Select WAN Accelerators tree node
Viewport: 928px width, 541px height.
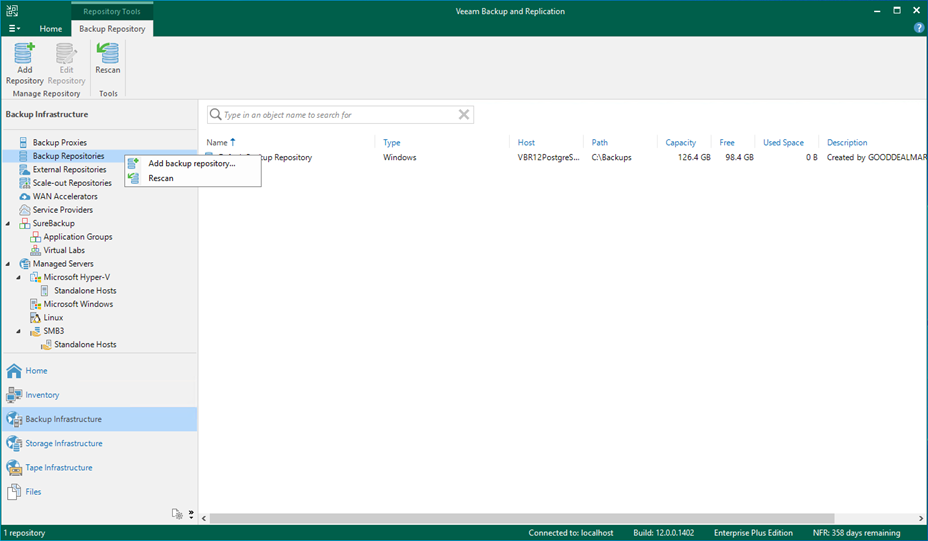click(x=65, y=197)
